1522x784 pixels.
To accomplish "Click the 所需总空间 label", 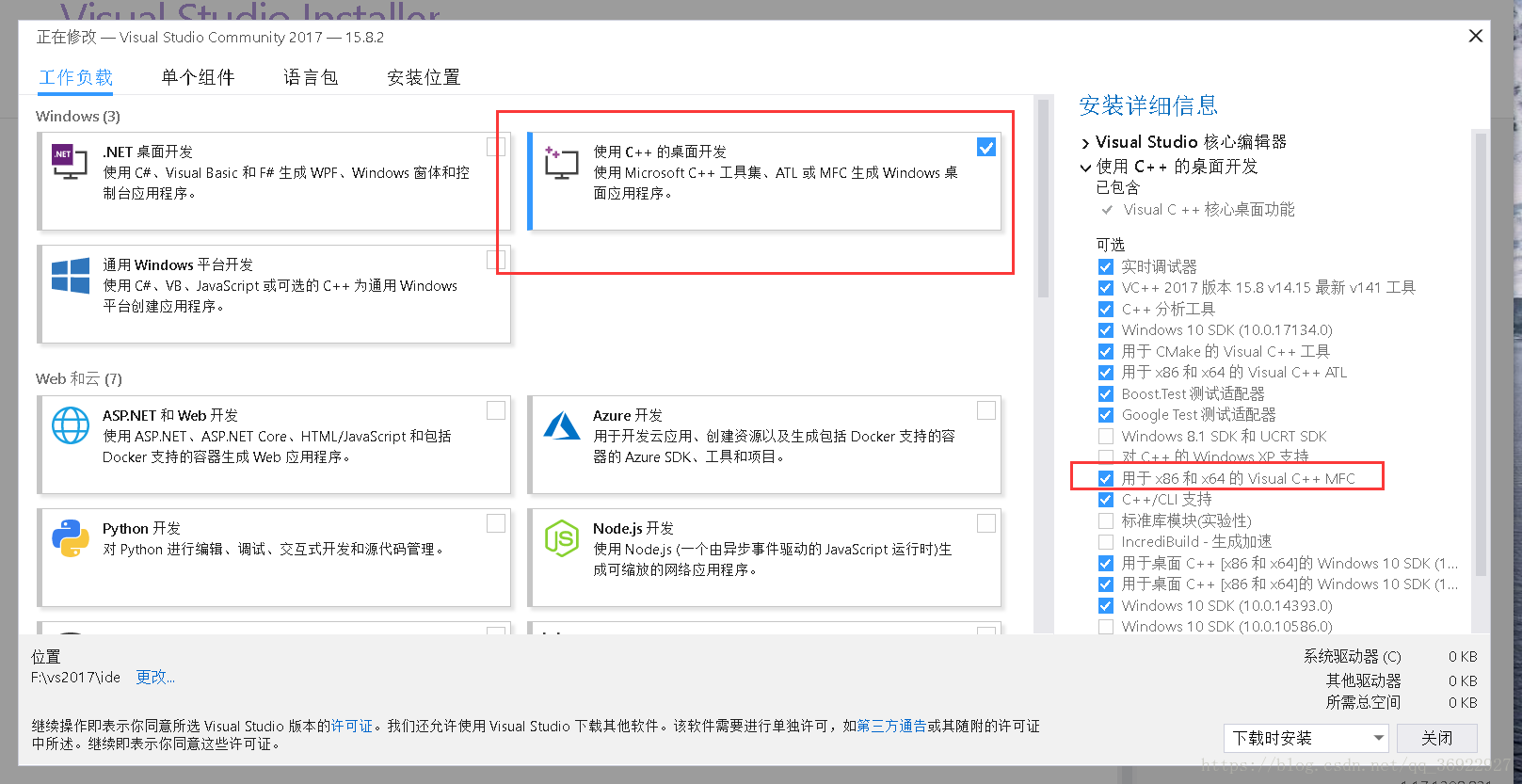I will (1363, 702).
